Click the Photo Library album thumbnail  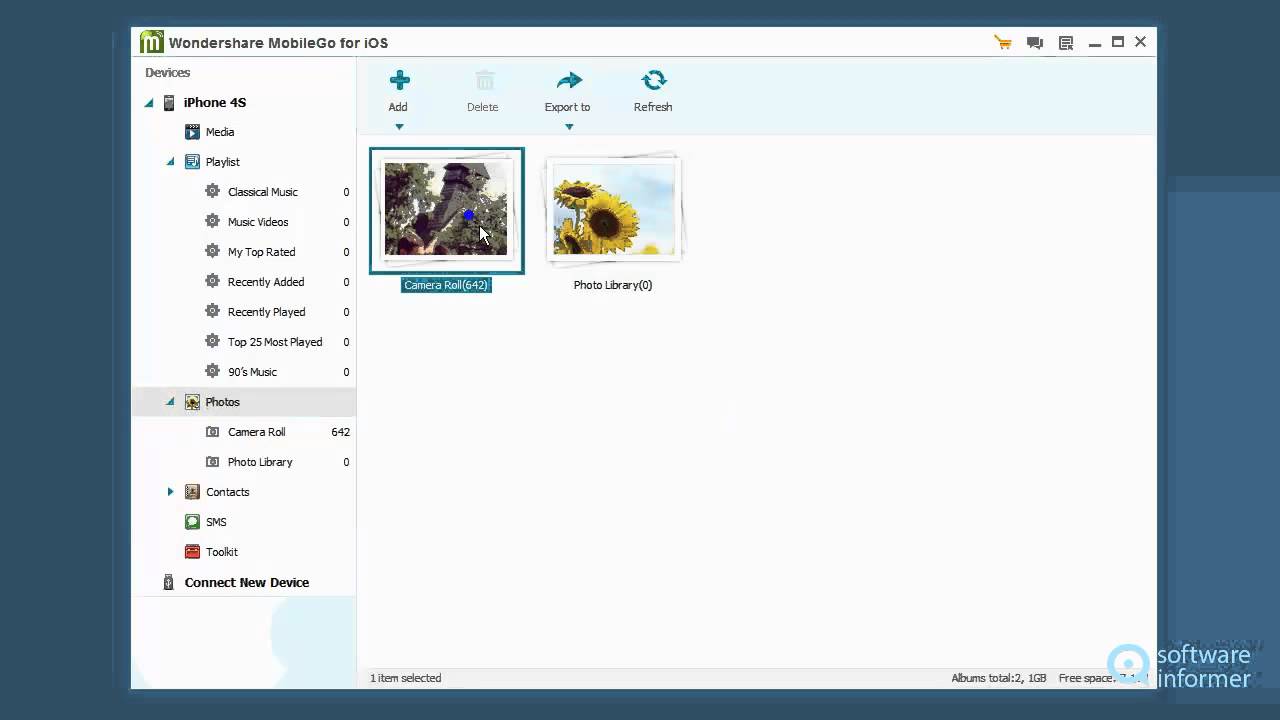click(x=613, y=208)
